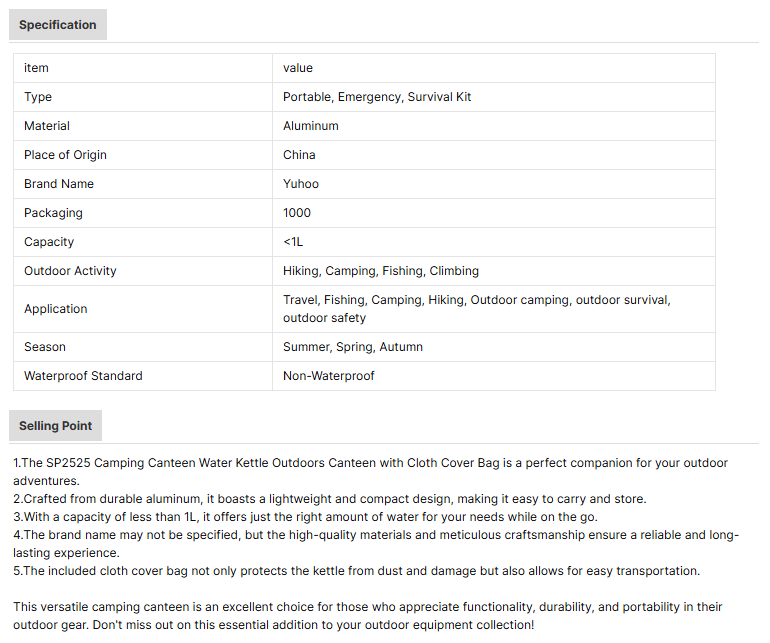Viewport: 770px width, 643px height.
Task: Click the Packaging value 1000
Action: [297, 213]
